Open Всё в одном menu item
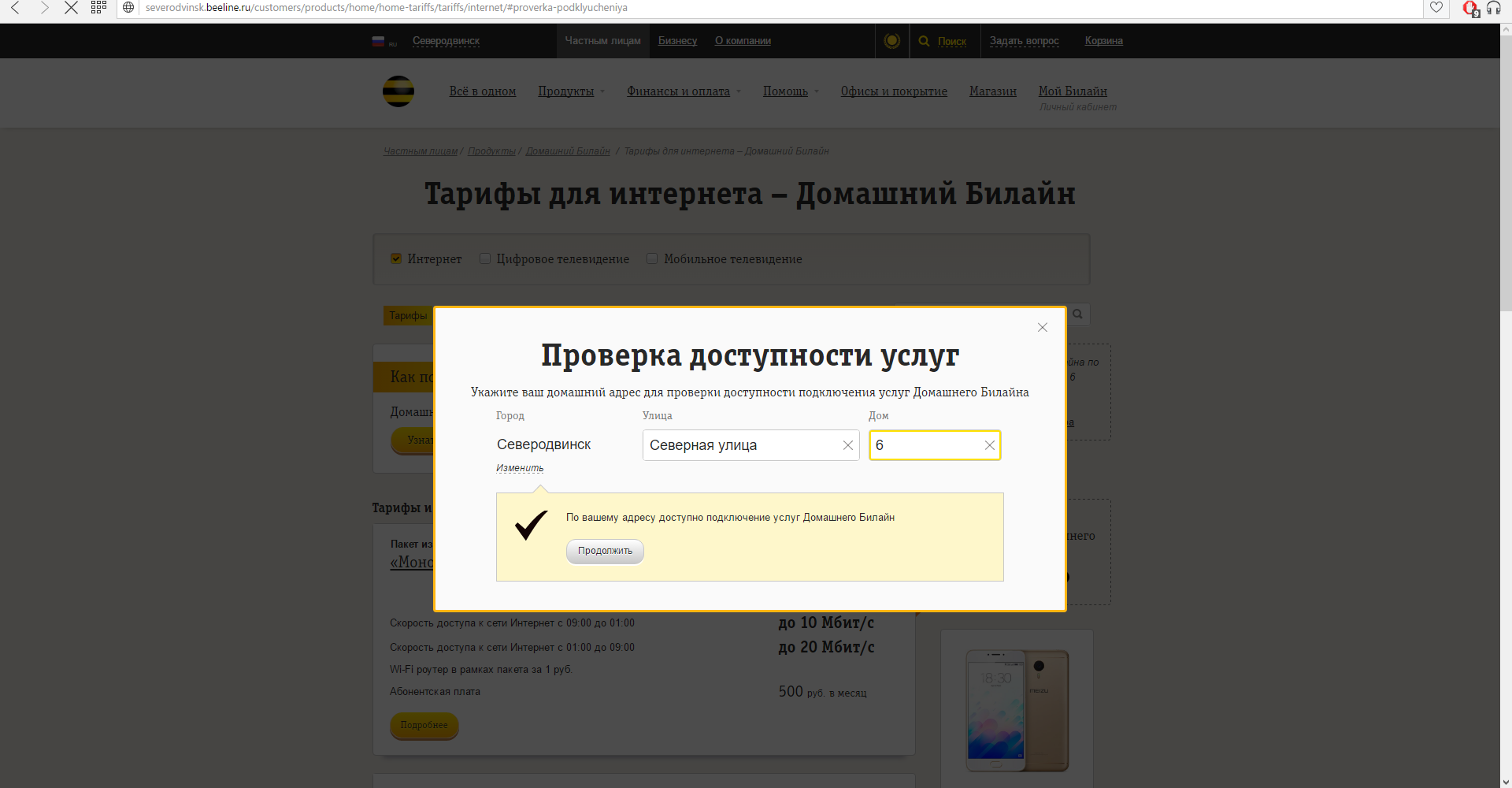Screen dimensions: 1512x788 (483, 91)
